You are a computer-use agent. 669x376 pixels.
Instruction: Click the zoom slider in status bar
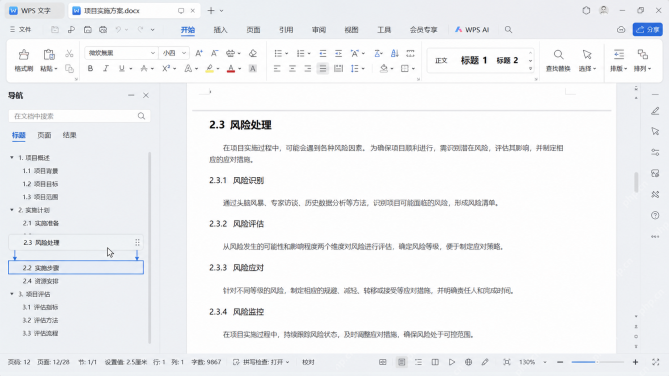[x=597, y=362]
